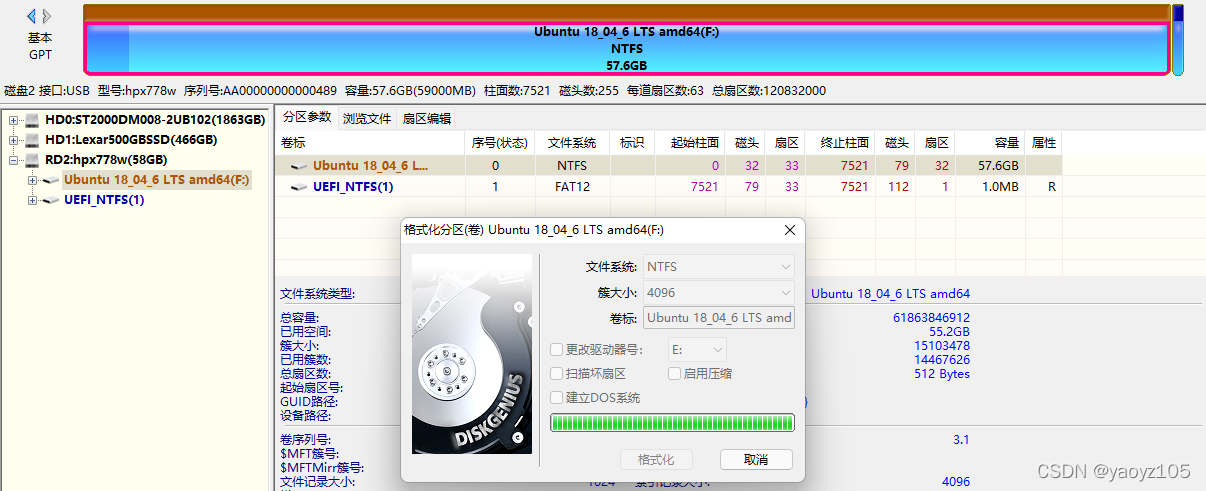Click the blue Ubuntu 18_04_6 LTS amd64 label value
1206x491 pixels.
point(890,294)
